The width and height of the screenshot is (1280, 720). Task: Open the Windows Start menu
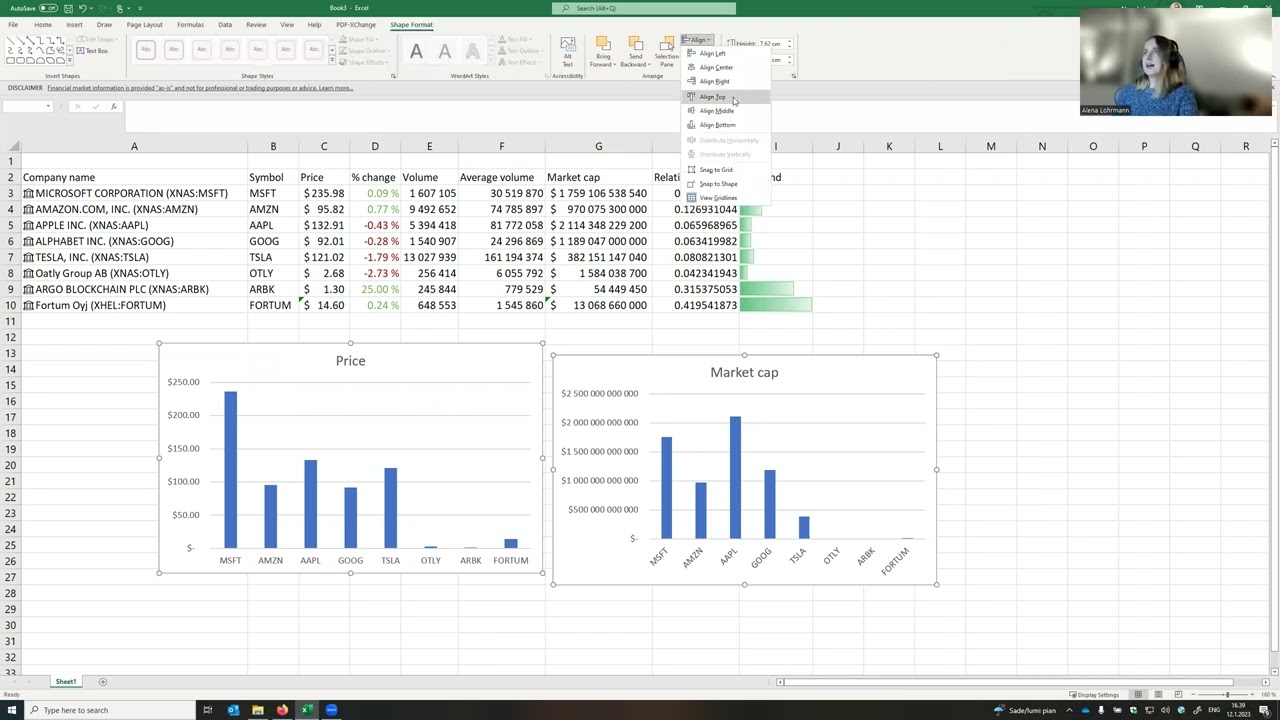click(x=10, y=710)
